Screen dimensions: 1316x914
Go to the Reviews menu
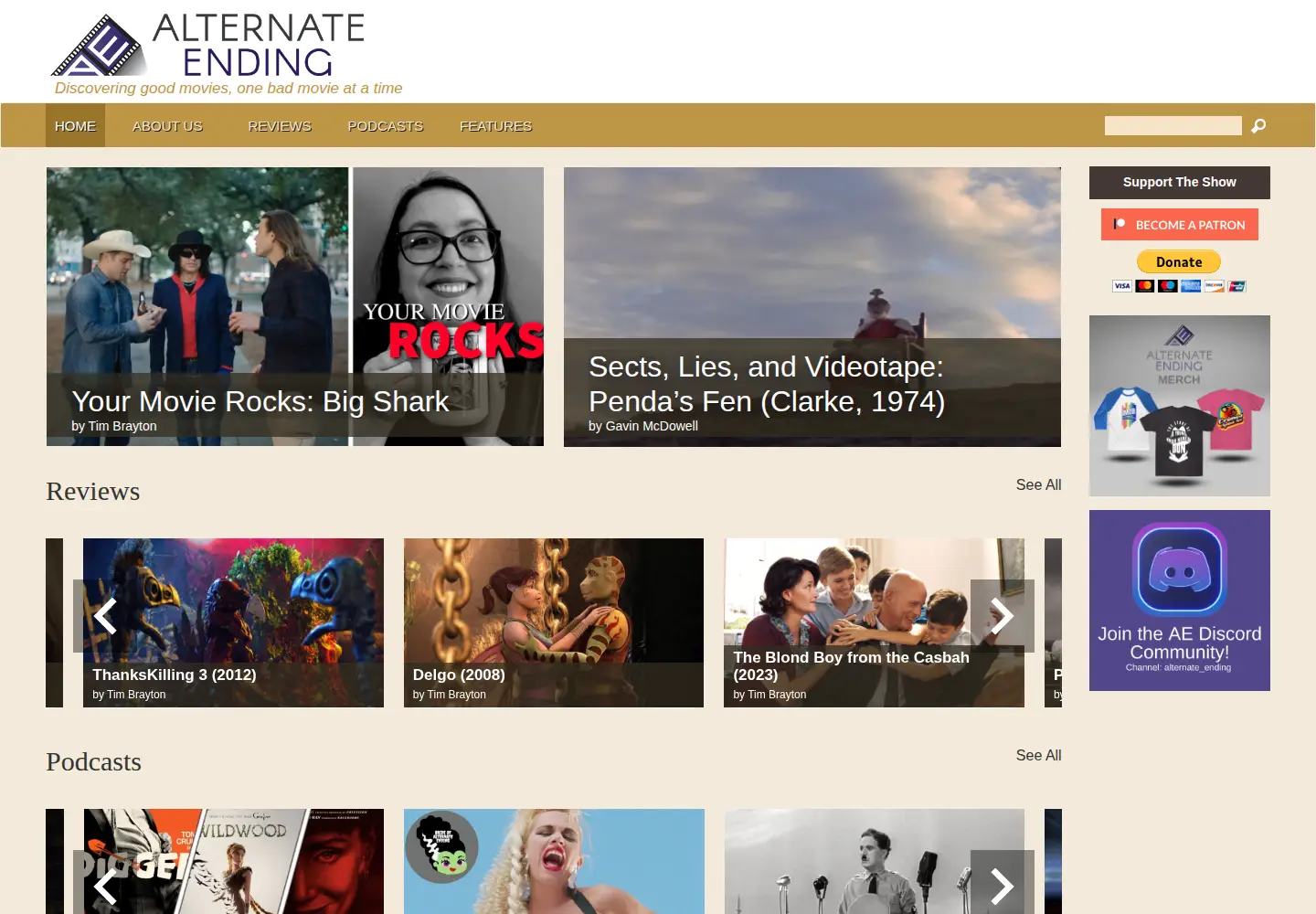pyautogui.click(x=280, y=126)
